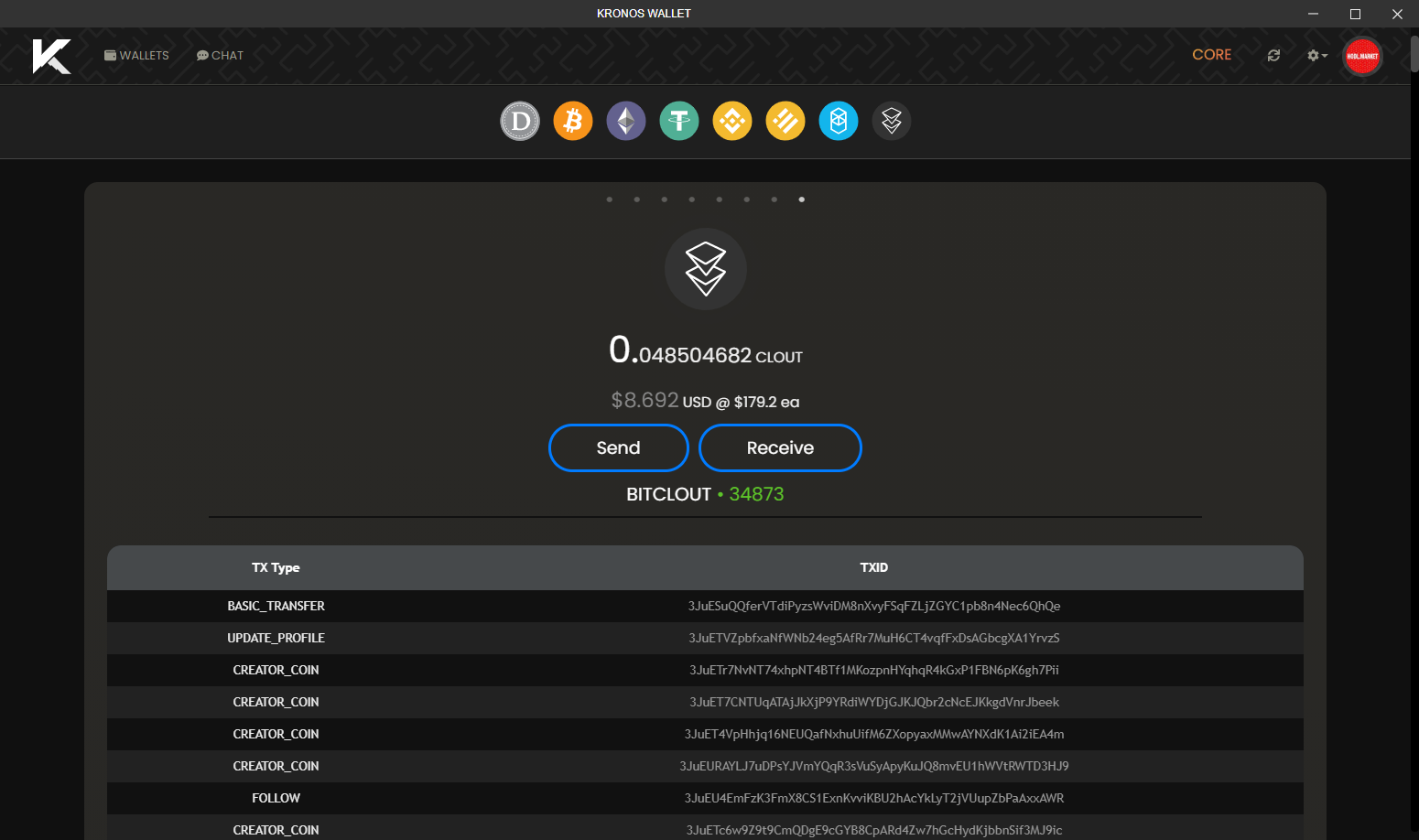Open TXID starting 3JuET7CNTUqATAj
This screenshot has height=840, width=1419.
click(874, 702)
